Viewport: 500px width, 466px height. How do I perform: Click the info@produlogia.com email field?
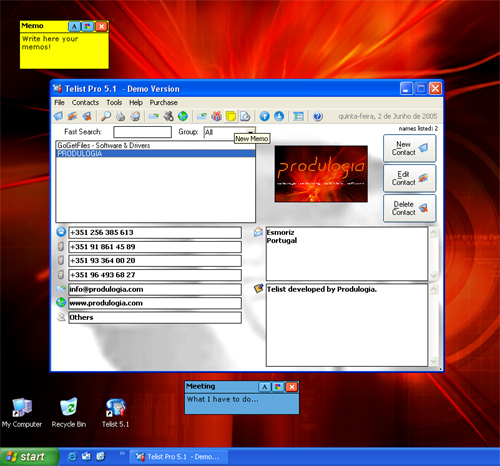tap(155, 289)
